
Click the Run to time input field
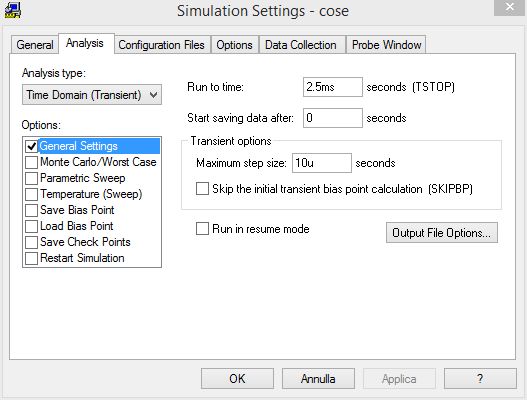[333, 87]
